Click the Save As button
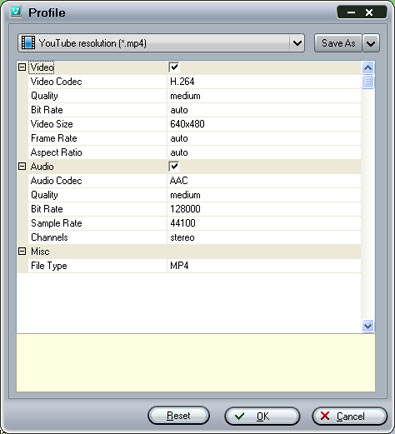The height and width of the screenshot is (434, 395). [x=338, y=43]
